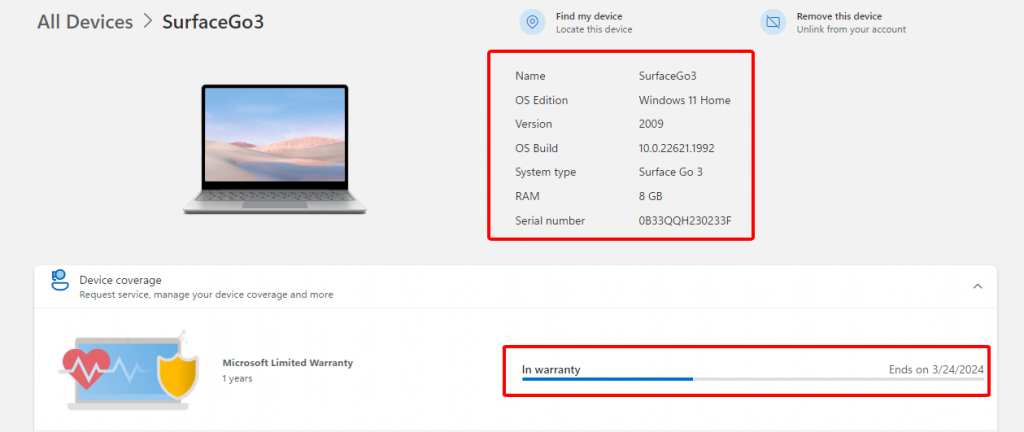Click the Surface laptop device image
Screen dimensions: 1024x432
[274, 149]
